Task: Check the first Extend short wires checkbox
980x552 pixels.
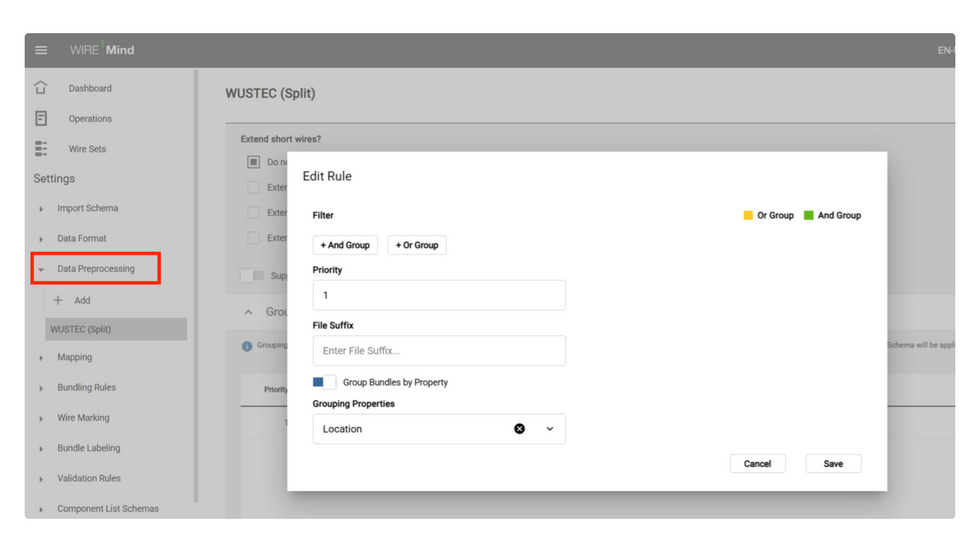Action: click(253, 162)
